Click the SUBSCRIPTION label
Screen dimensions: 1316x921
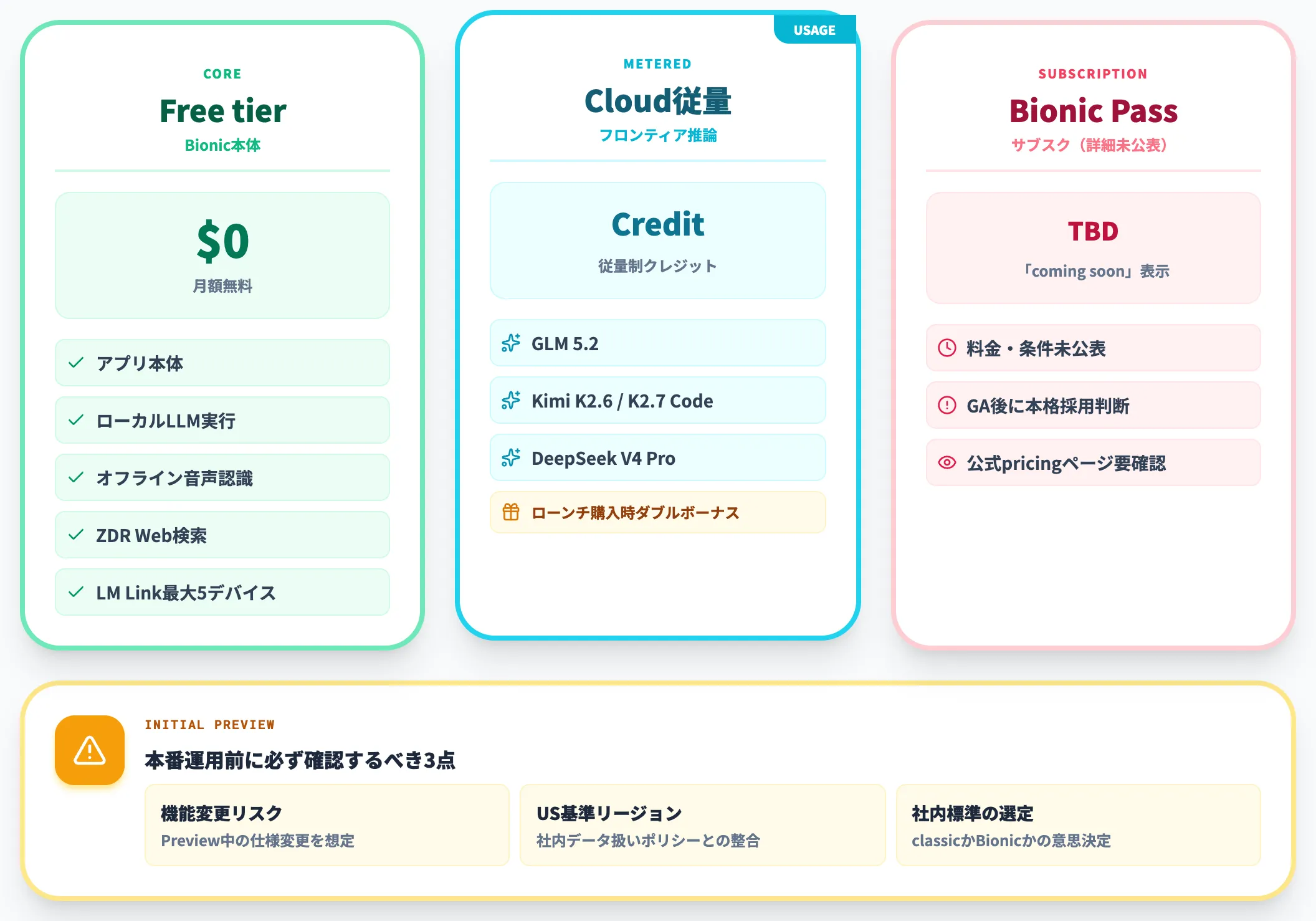pos(1094,74)
